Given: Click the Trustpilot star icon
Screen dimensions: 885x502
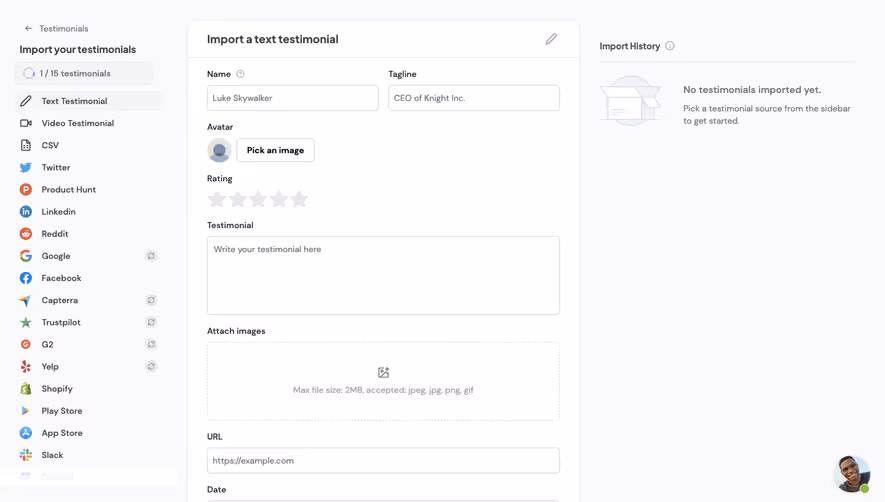Looking at the screenshot, I should coord(26,322).
